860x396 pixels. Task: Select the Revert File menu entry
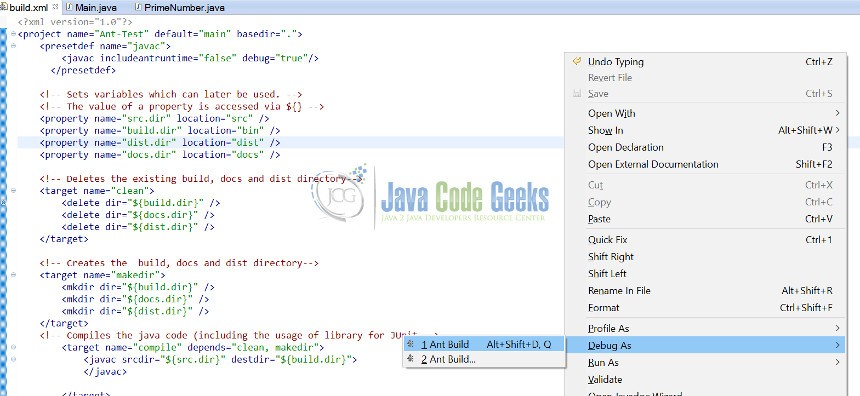[x=705, y=78]
